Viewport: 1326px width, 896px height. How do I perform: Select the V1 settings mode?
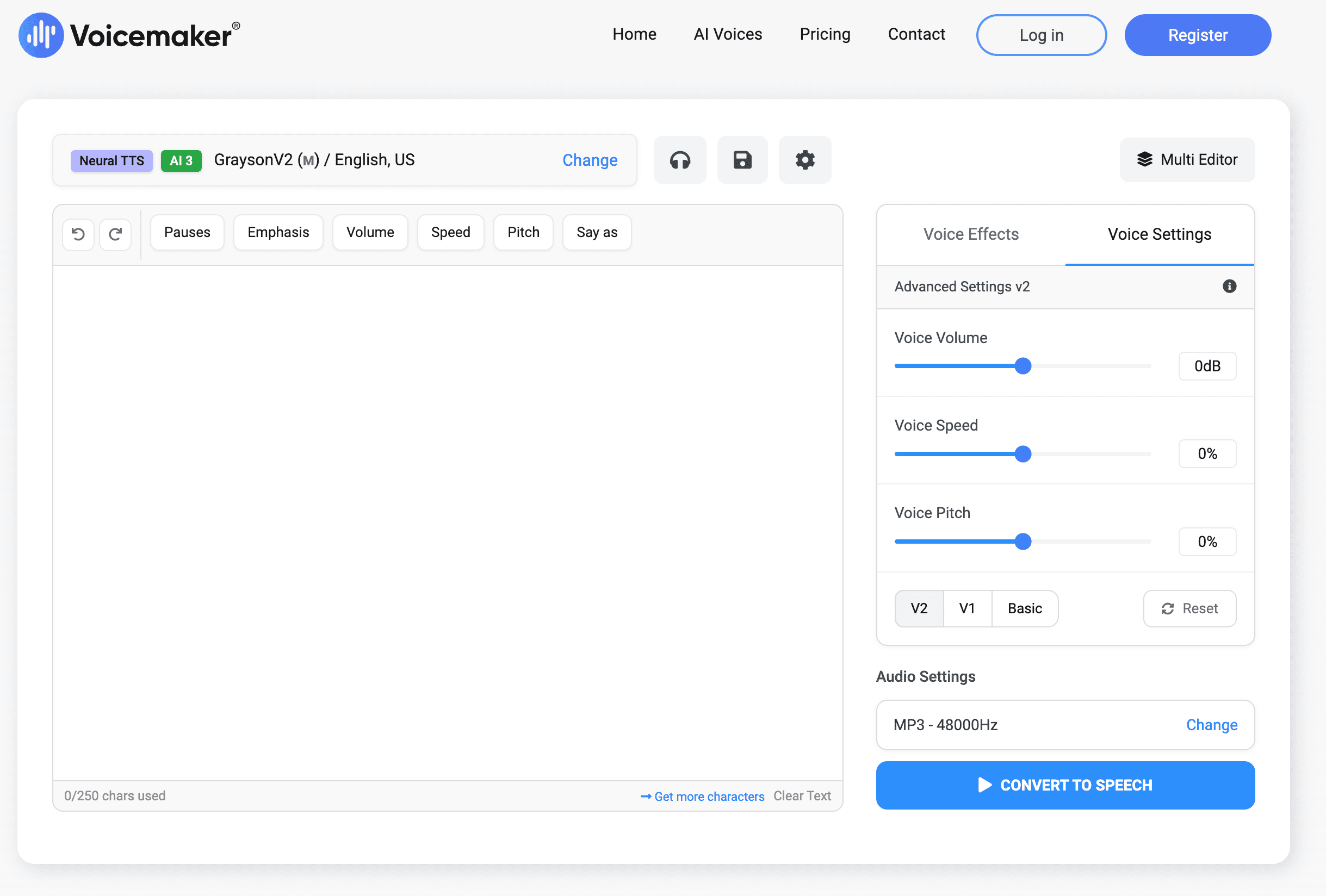[x=967, y=608]
